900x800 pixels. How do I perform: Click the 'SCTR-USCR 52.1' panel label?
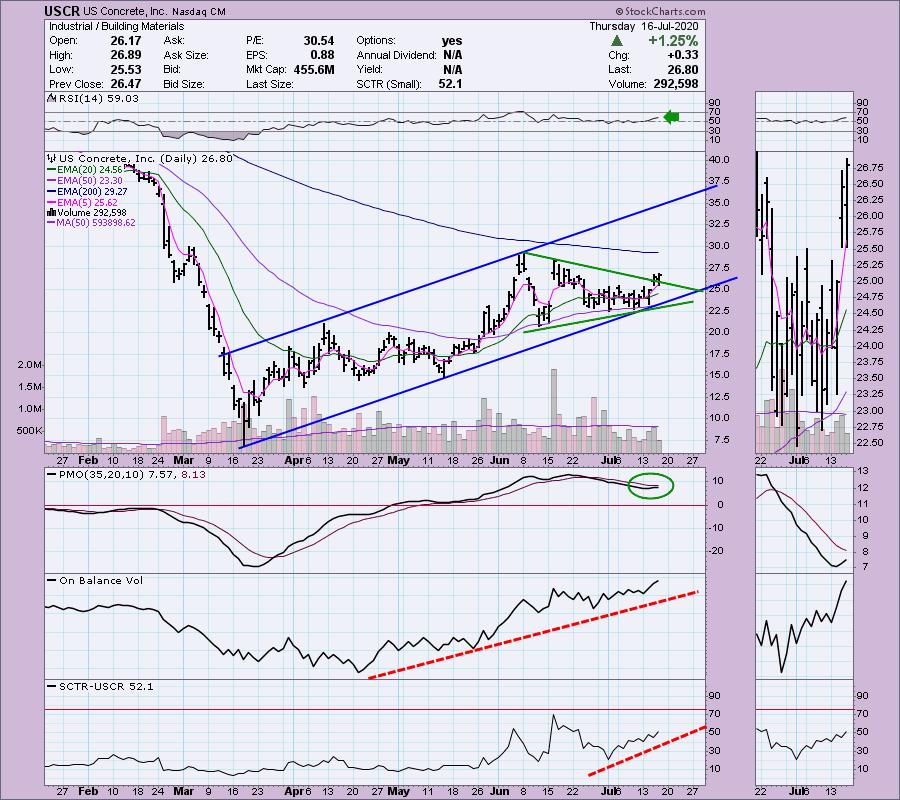click(106, 686)
